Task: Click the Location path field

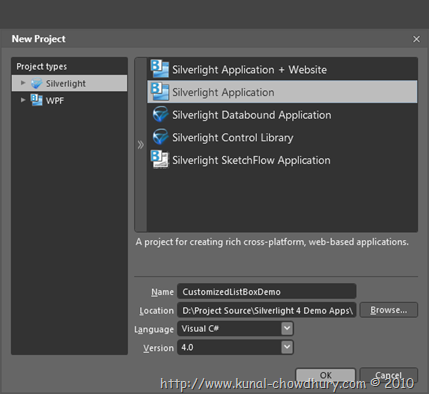Action: coord(267,310)
